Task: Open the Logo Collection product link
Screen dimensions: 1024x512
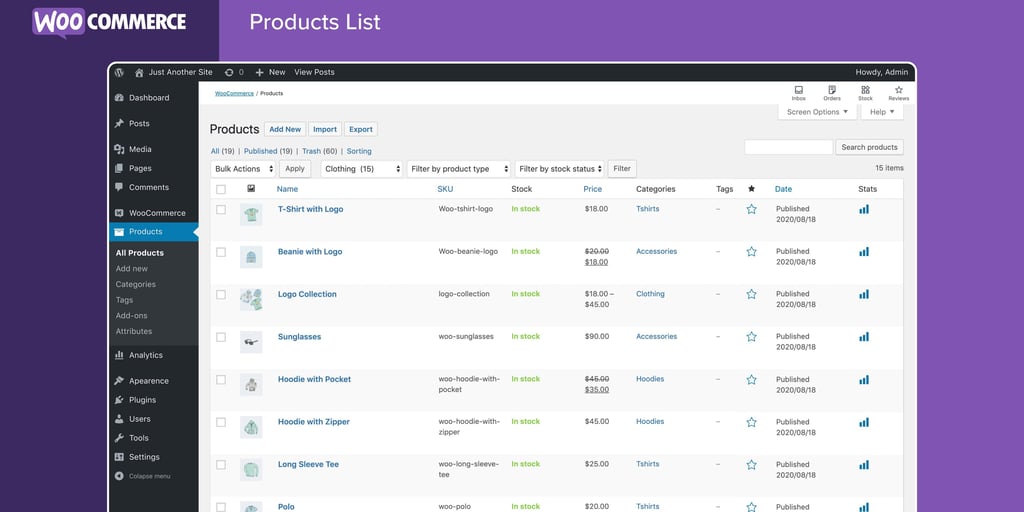Action: [x=307, y=294]
